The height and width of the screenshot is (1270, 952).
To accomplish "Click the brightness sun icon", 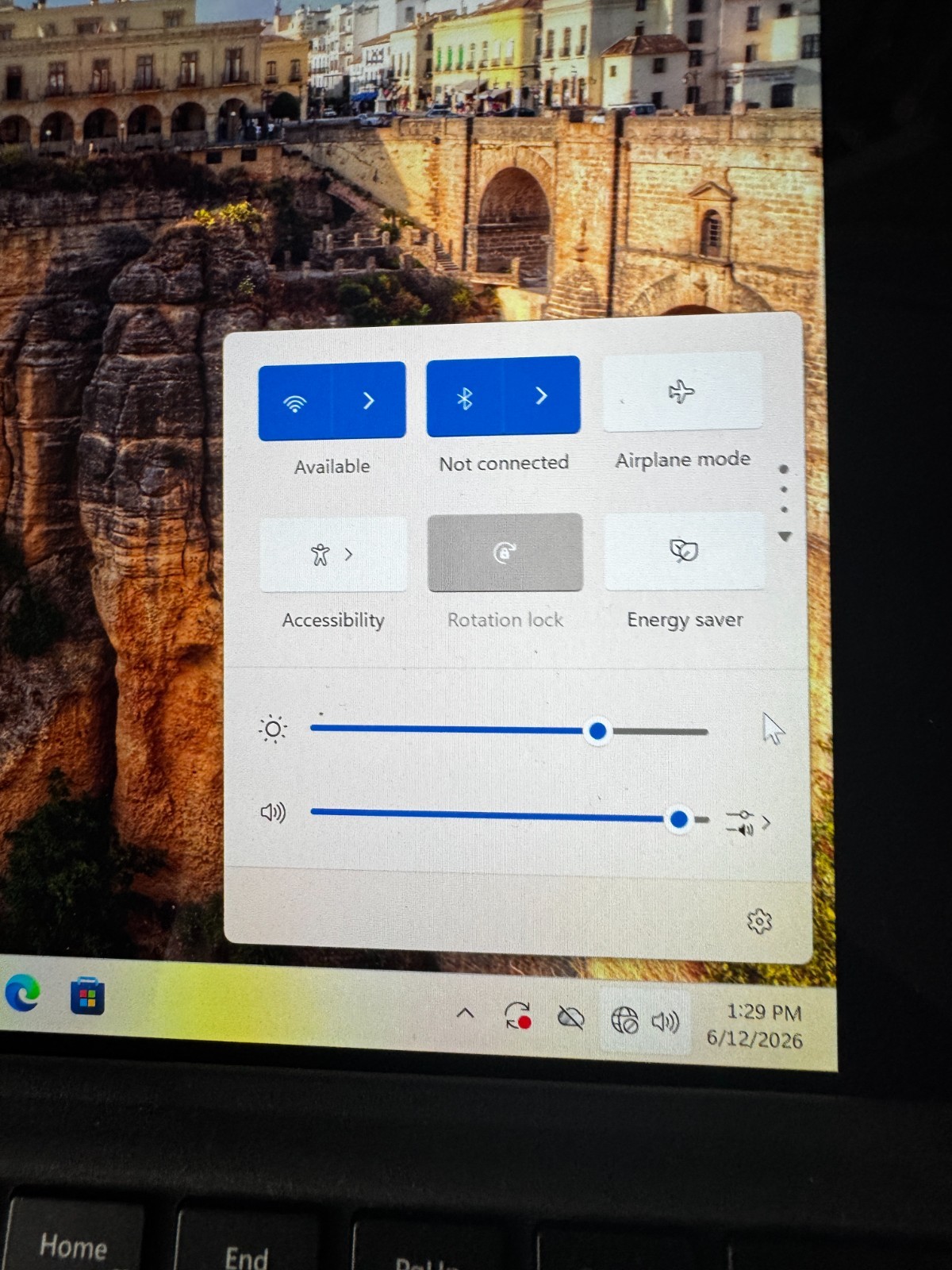I will pyautogui.click(x=273, y=729).
